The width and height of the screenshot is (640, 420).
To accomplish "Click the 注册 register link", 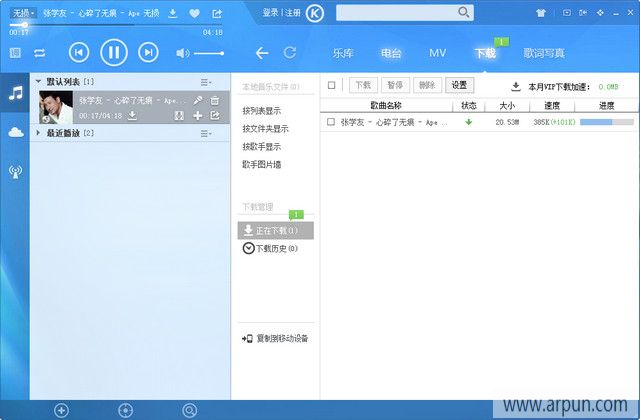I will pos(293,13).
